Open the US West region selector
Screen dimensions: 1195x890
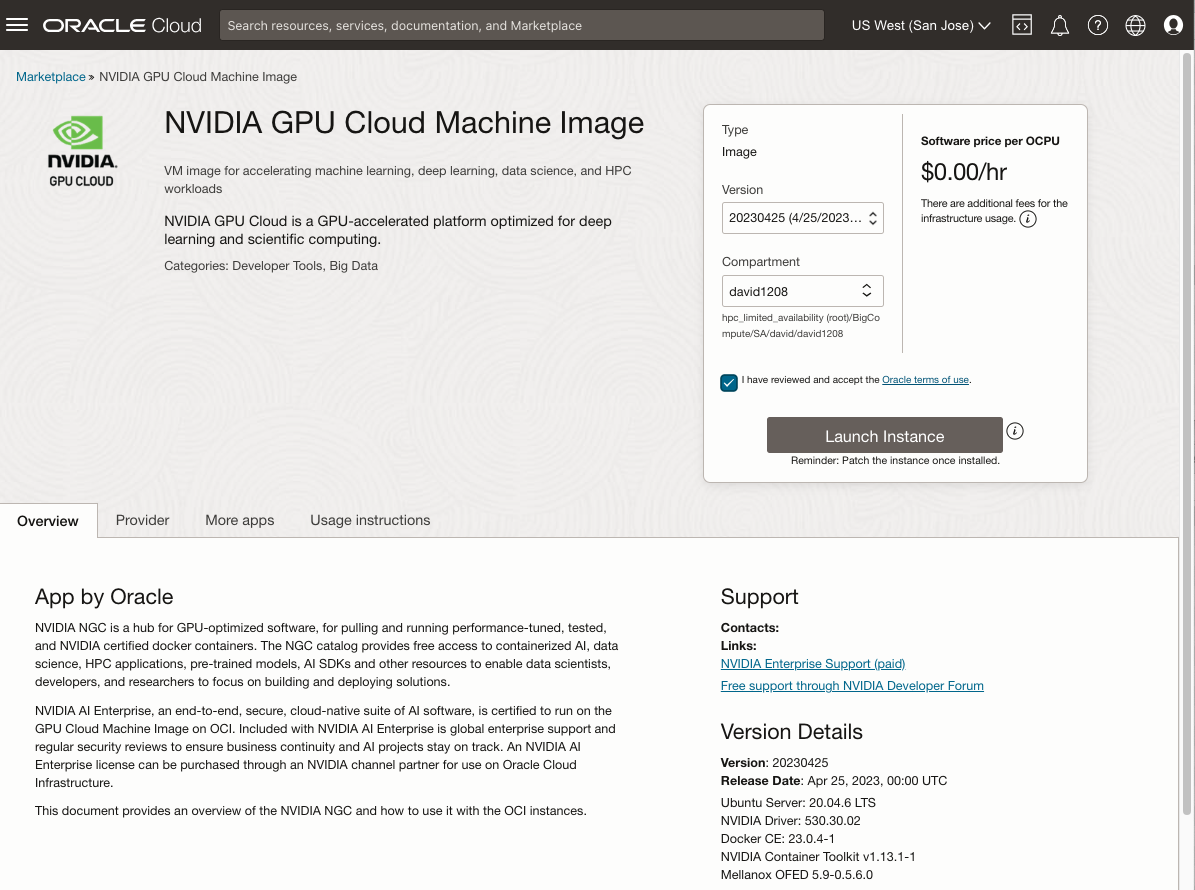[919, 25]
